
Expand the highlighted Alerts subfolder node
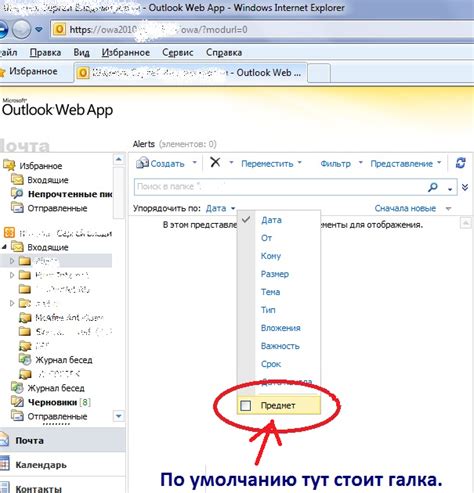(12, 261)
